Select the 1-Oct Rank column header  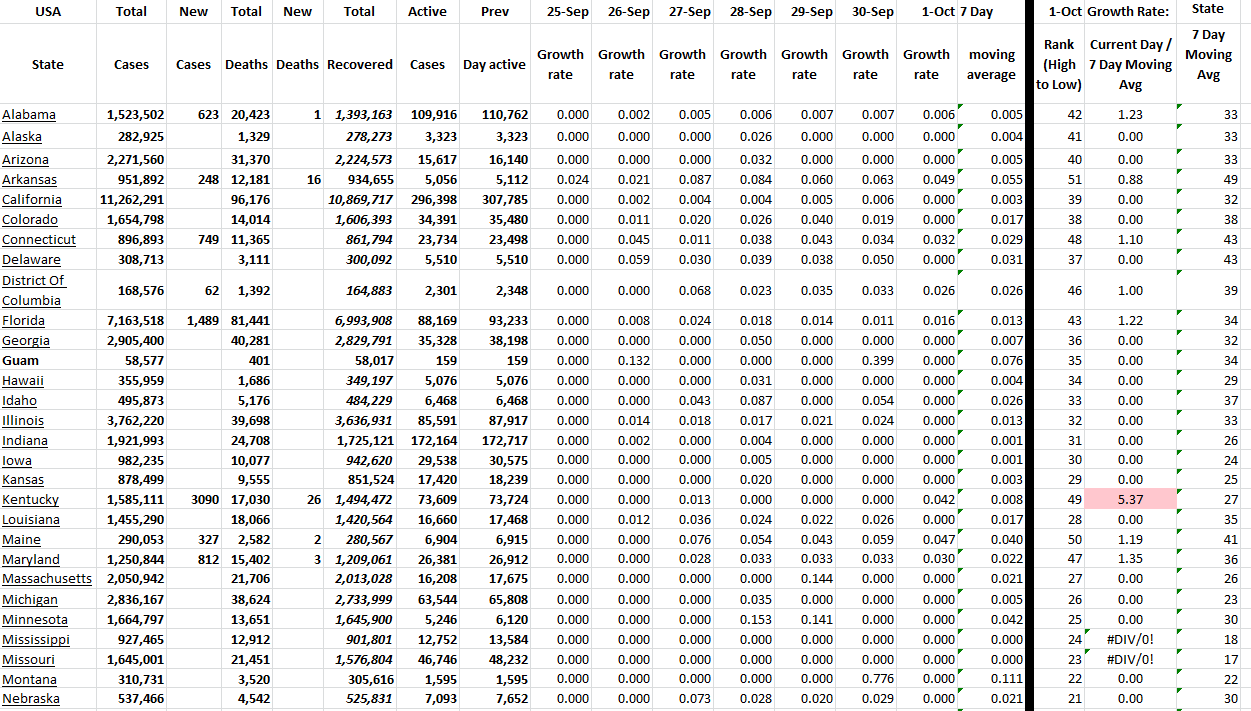point(1059,64)
